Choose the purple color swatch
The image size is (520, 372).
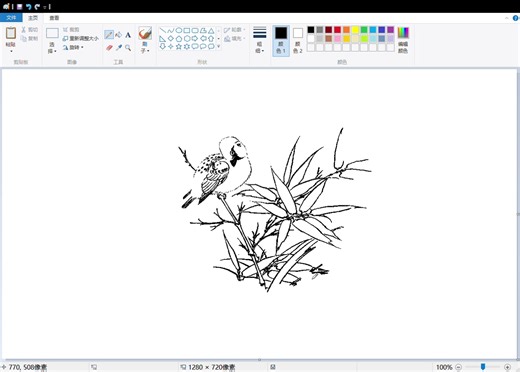click(x=391, y=30)
